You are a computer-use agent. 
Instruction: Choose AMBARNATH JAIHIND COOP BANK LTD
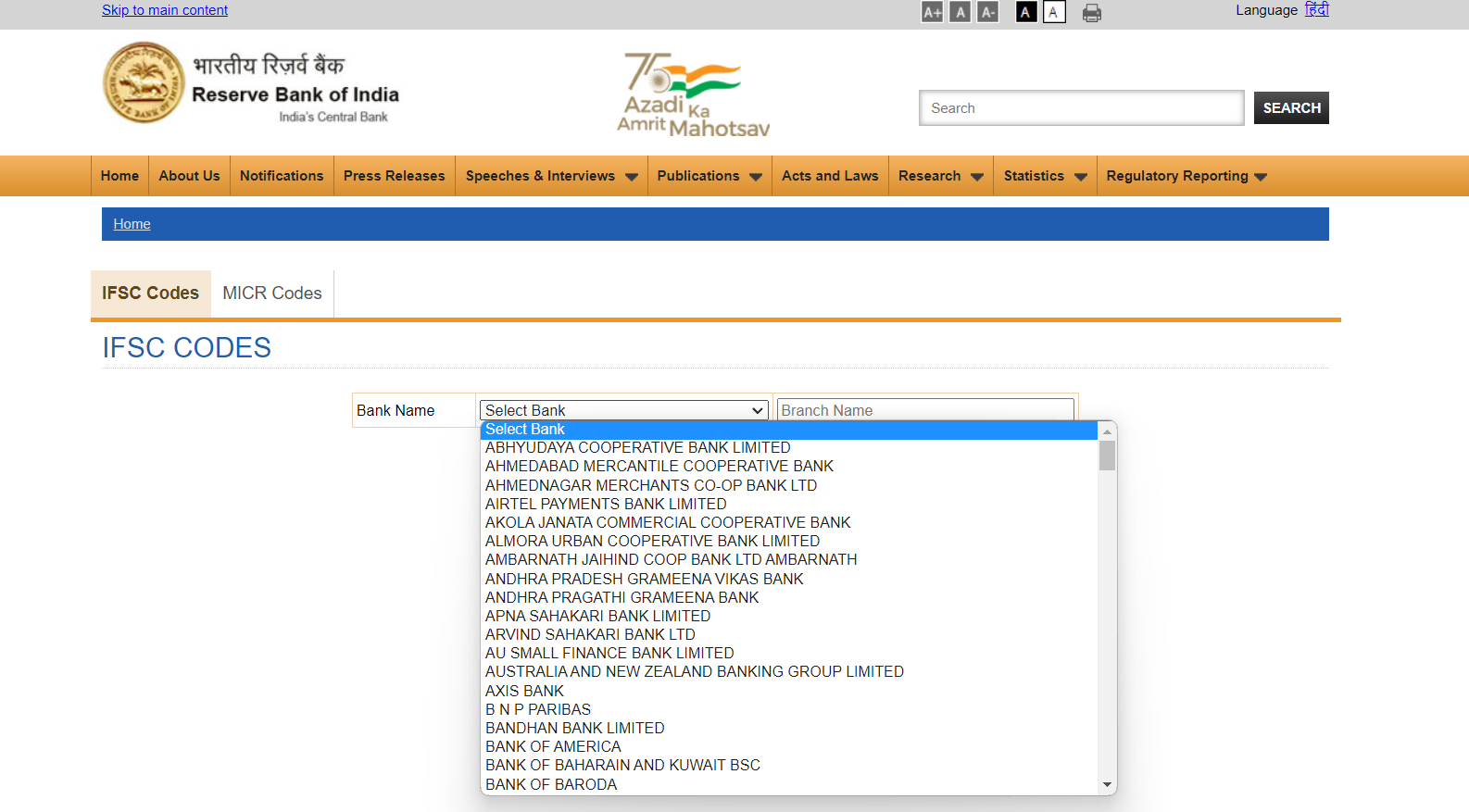pos(789,560)
